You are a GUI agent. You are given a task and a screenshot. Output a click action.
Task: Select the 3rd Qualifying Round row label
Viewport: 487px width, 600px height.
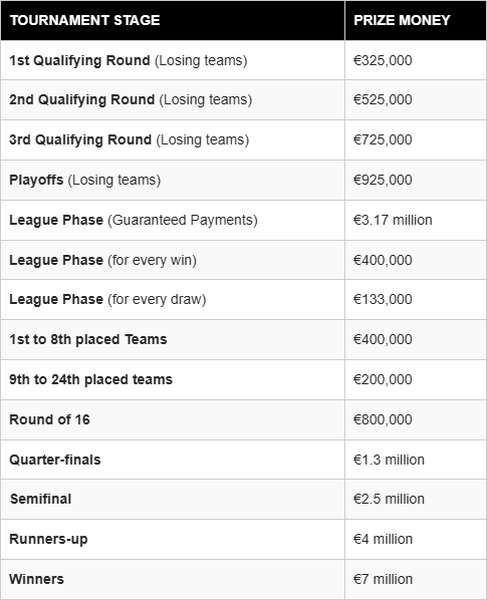click(x=129, y=140)
